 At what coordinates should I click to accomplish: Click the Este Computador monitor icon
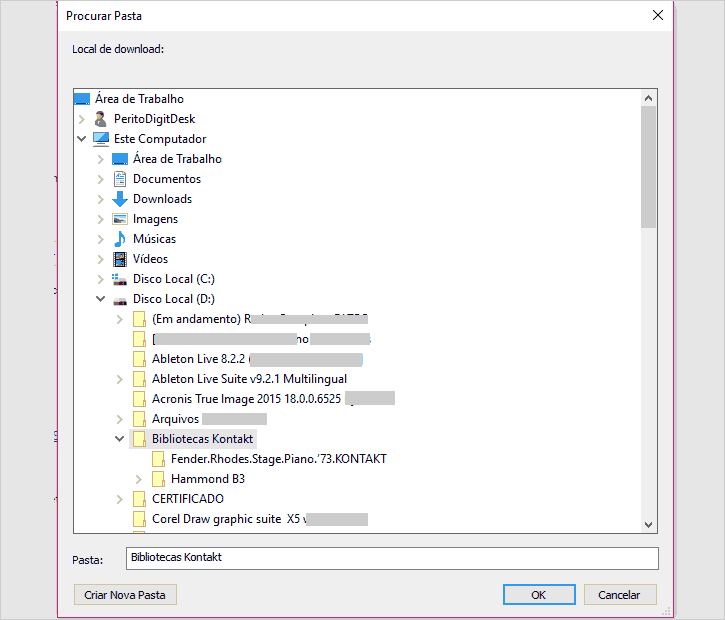(101, 139)
